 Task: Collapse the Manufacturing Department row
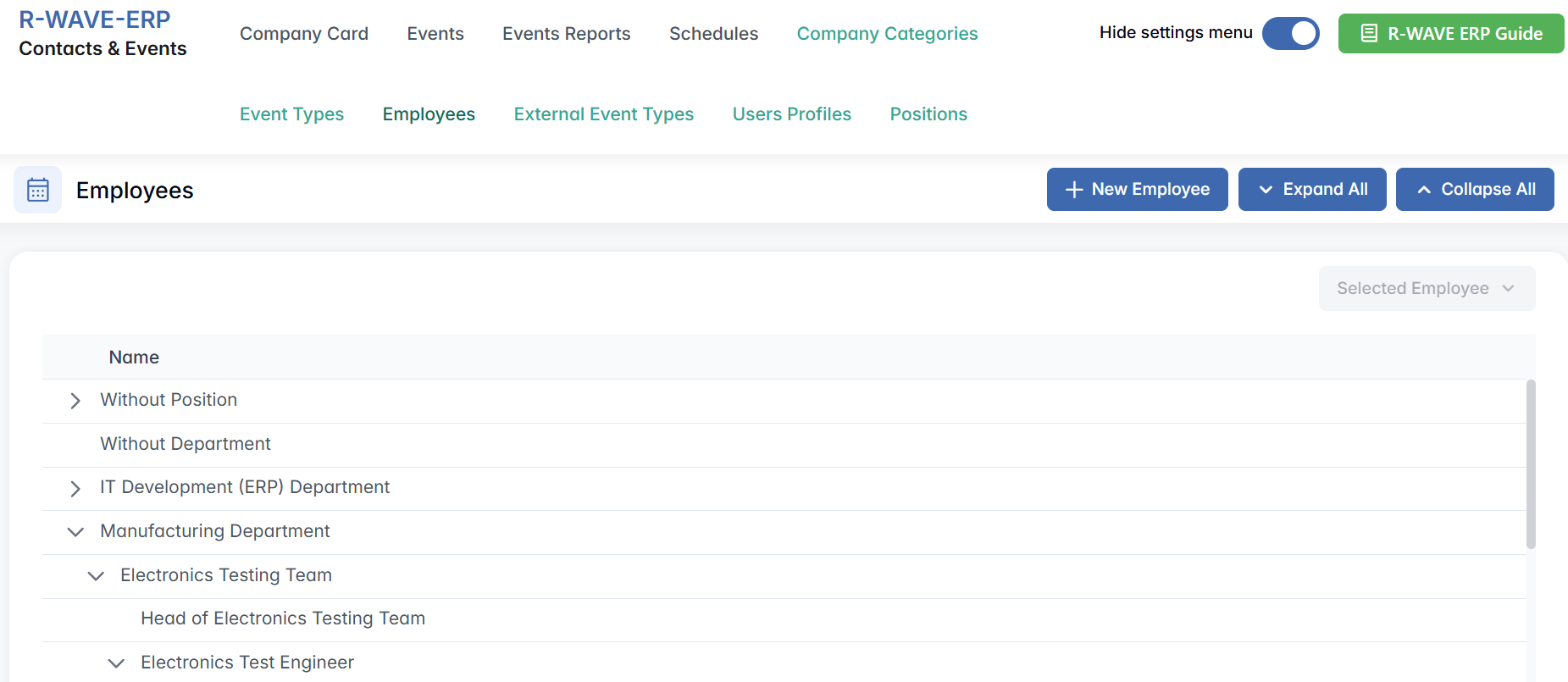75,532
